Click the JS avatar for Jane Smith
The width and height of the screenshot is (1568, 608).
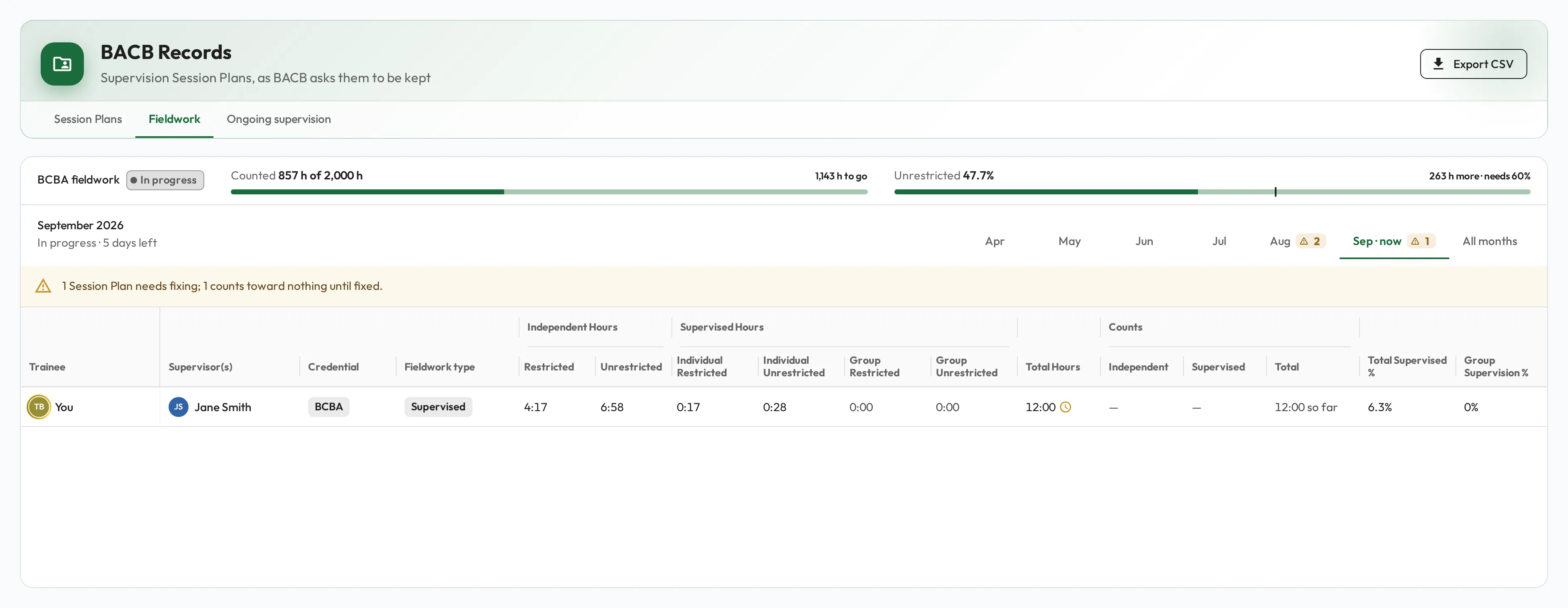point(178,407)
